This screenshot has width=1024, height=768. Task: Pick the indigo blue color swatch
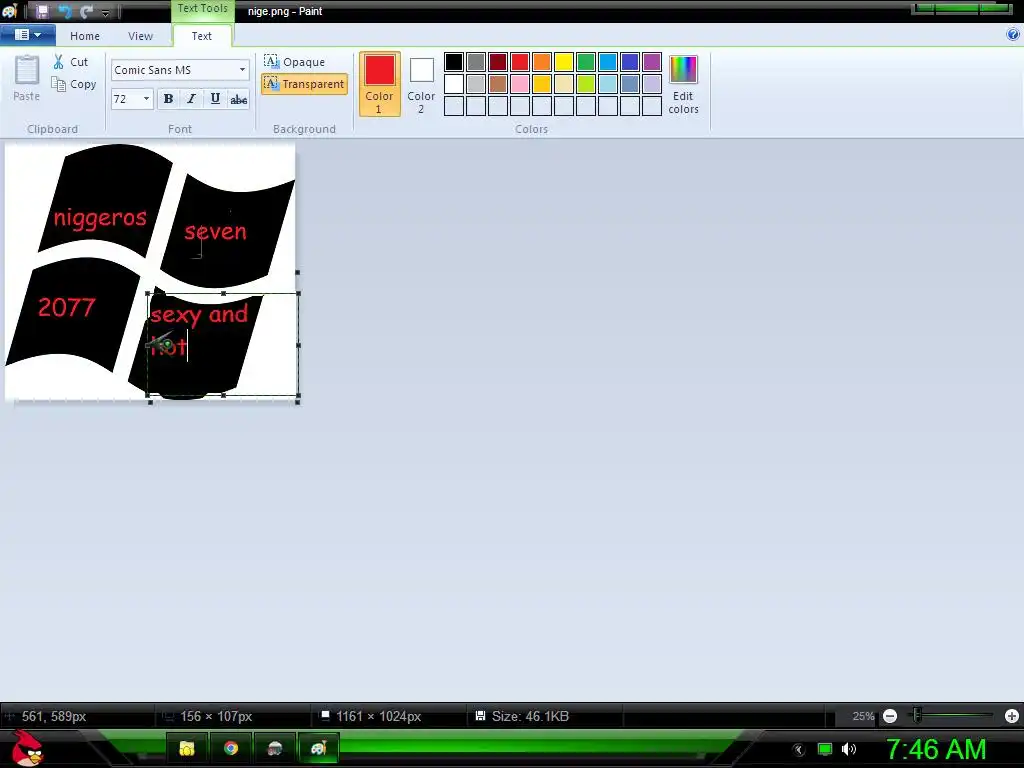tap(630, 62)
